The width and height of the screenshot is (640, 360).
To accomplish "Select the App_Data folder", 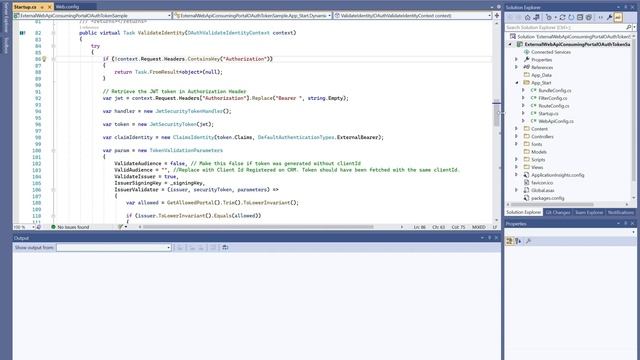I will (x=541, y=75).
